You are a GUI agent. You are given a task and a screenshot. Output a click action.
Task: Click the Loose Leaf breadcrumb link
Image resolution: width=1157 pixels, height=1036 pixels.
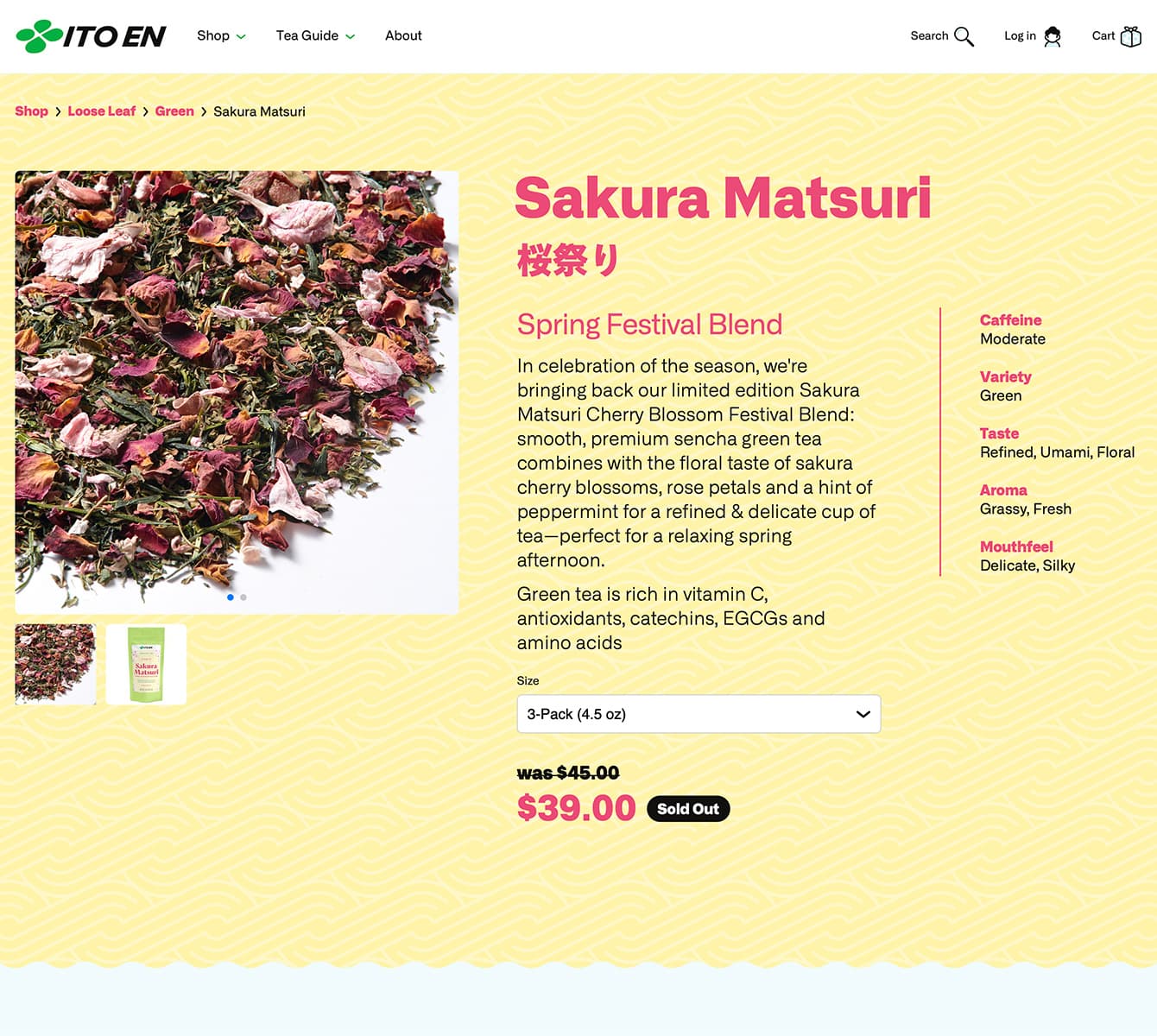(x=102, y=111)
